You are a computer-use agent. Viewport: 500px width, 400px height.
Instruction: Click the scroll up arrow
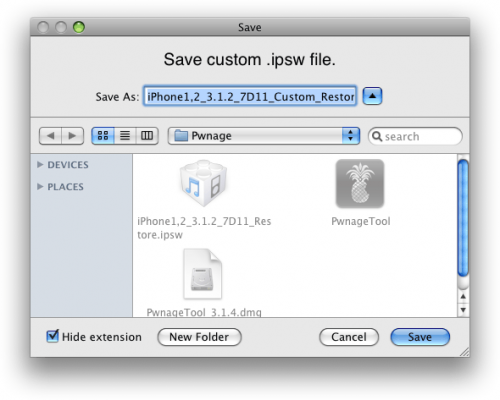coord(463,296)
